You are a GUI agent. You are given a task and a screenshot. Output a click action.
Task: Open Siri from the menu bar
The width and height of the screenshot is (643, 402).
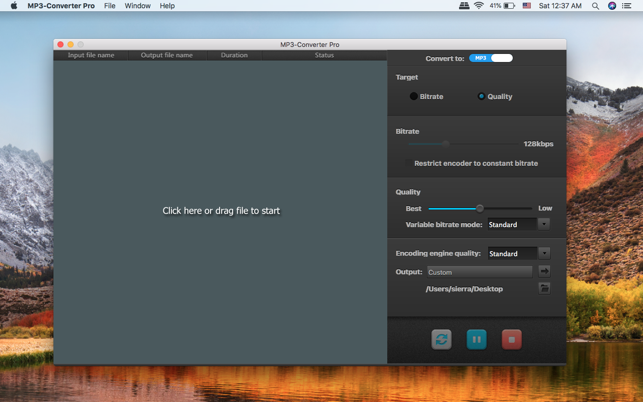coord(612,6)
